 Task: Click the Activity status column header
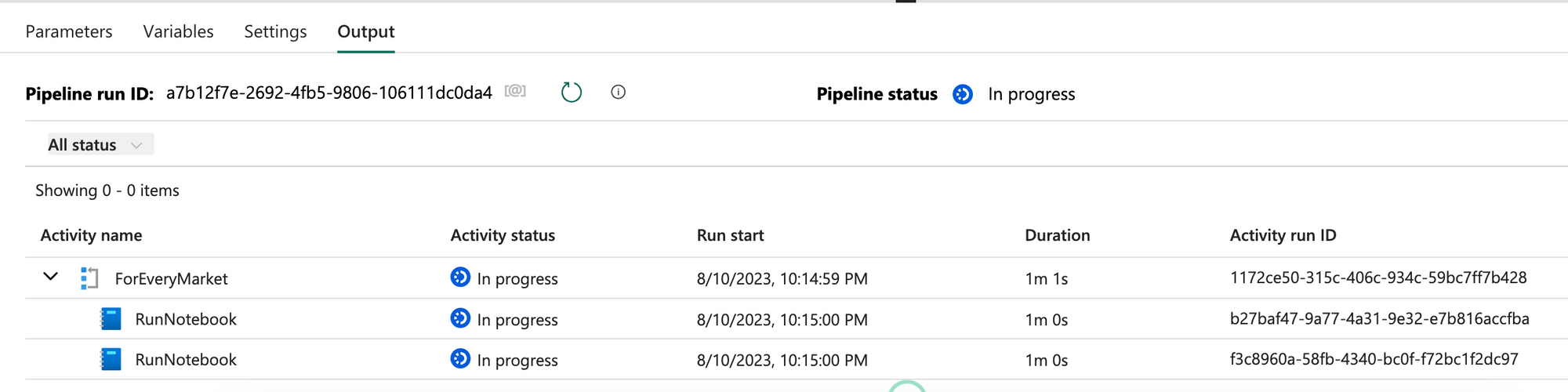(x=503, y=235)
